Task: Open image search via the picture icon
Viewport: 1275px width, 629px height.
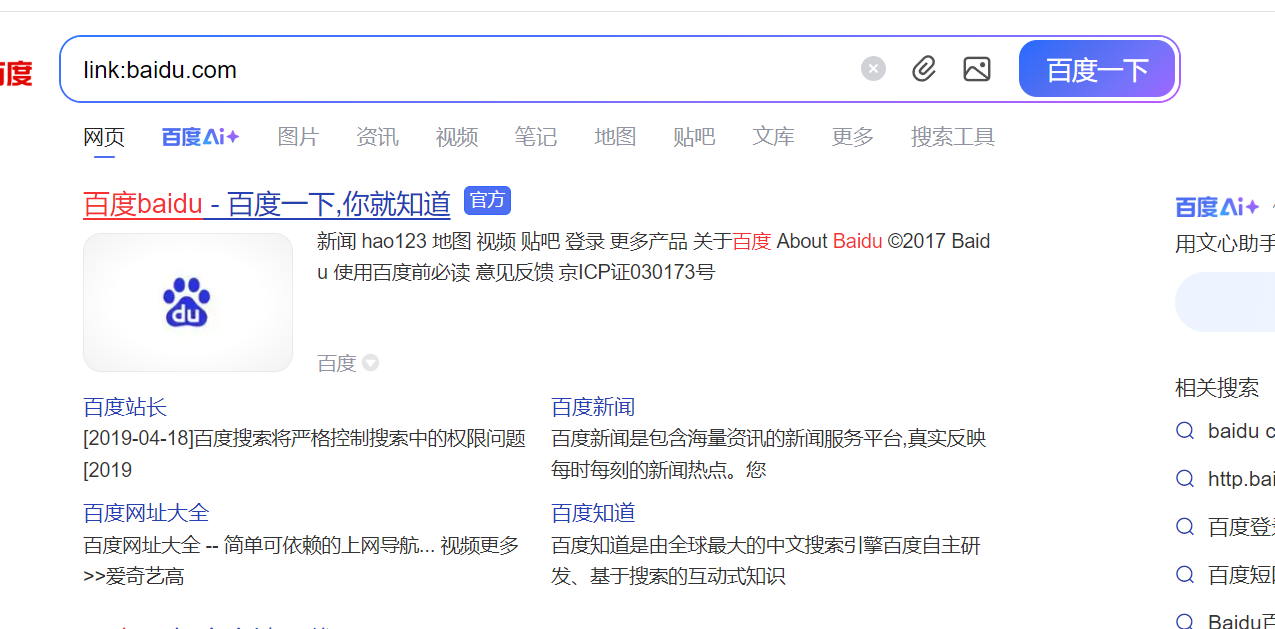Action: tap(977, 69)
